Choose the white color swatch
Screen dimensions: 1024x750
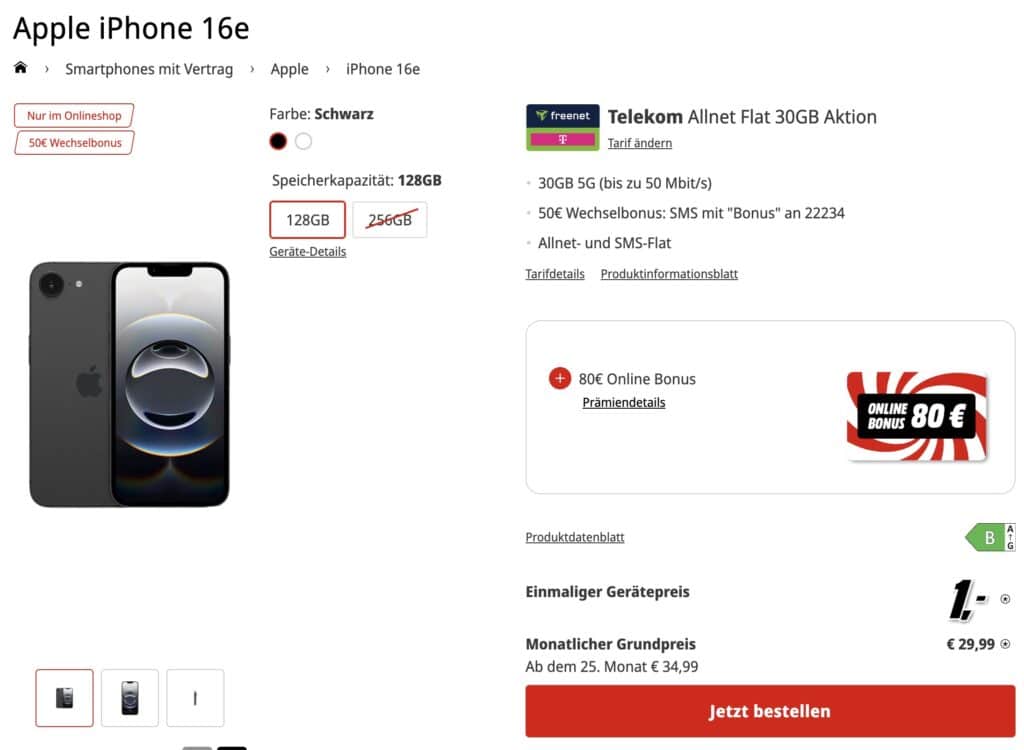coord(303,141)
